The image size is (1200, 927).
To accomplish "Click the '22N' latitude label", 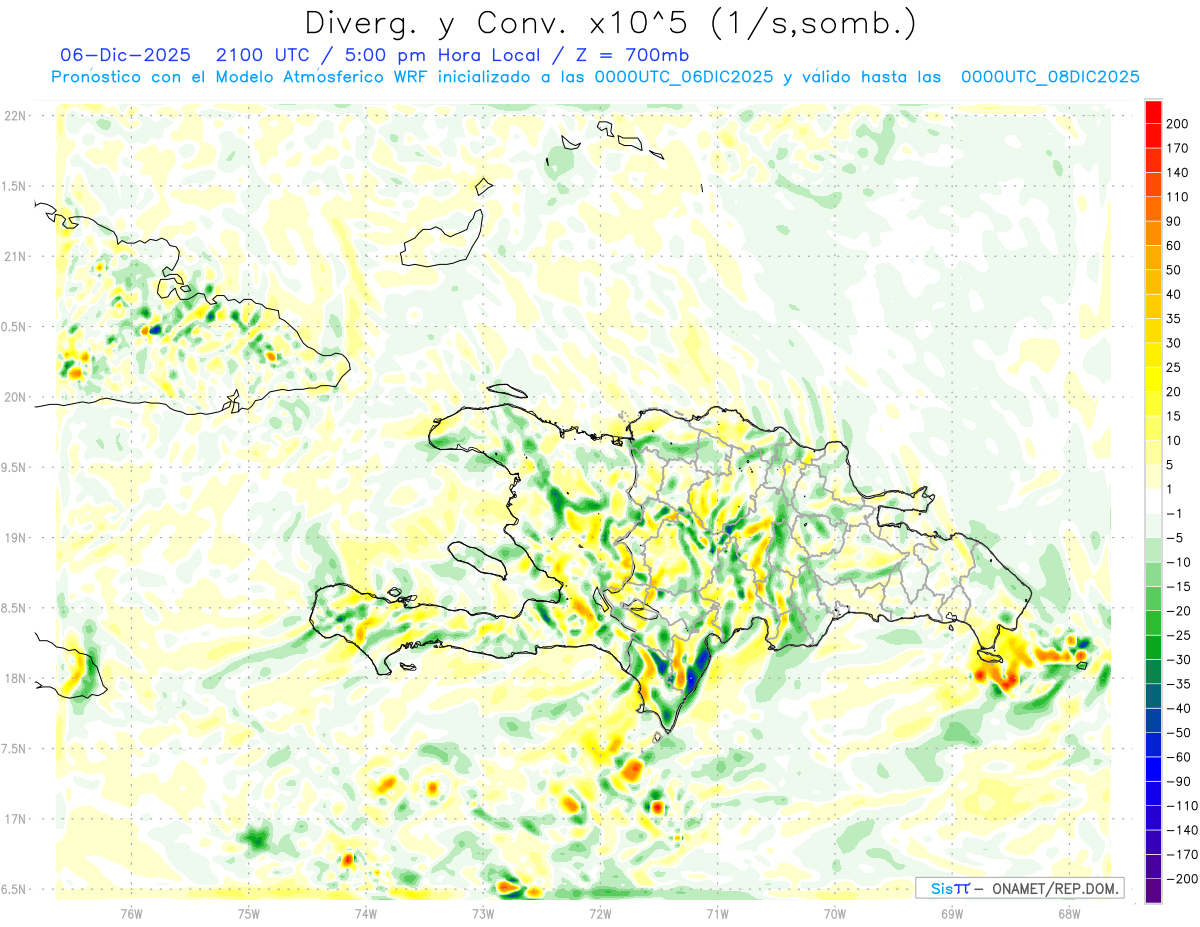I will pyautogui.click(x=15, y=116).
